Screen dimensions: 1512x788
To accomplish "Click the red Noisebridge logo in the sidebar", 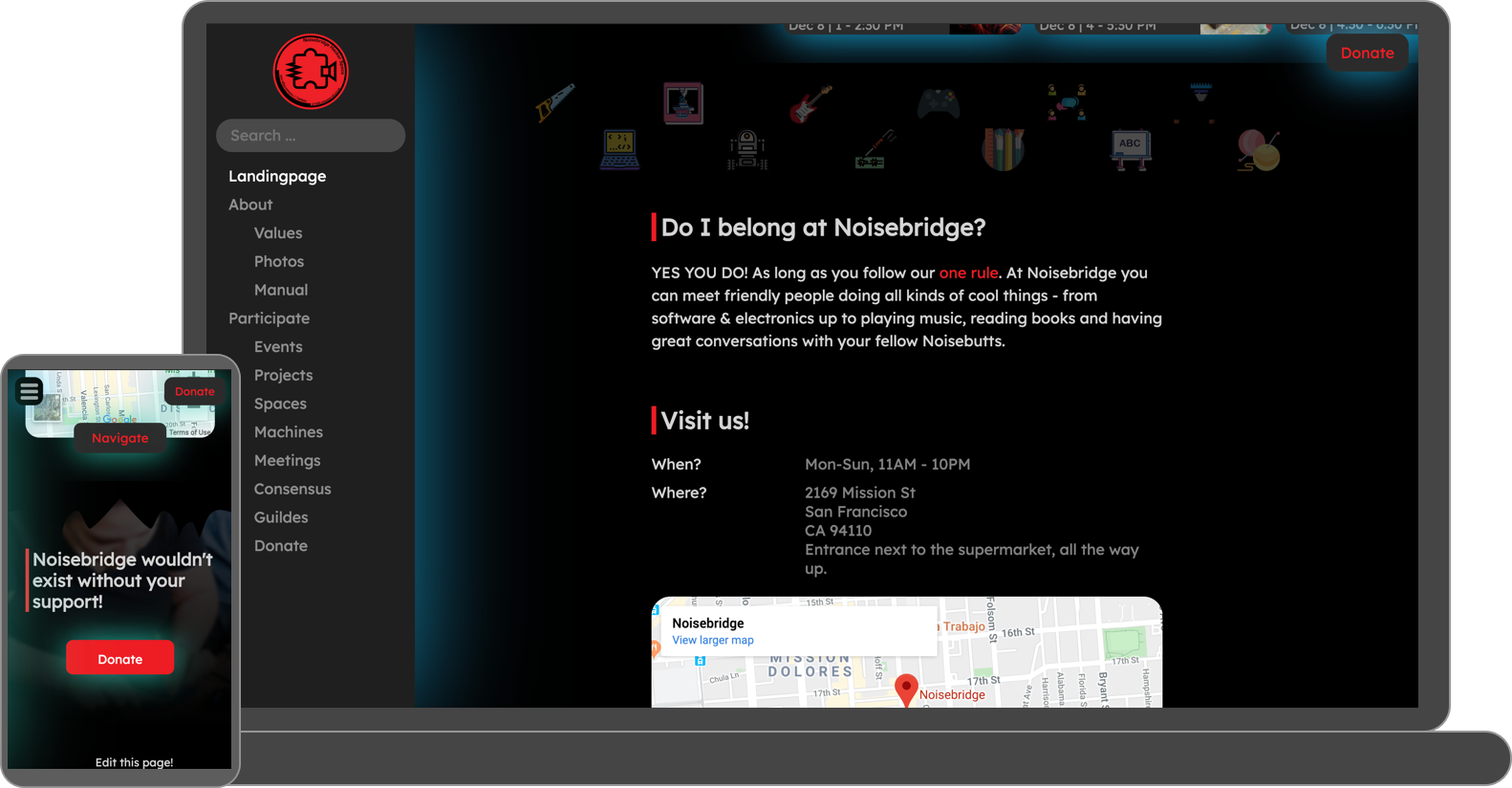I will [311, 72].
